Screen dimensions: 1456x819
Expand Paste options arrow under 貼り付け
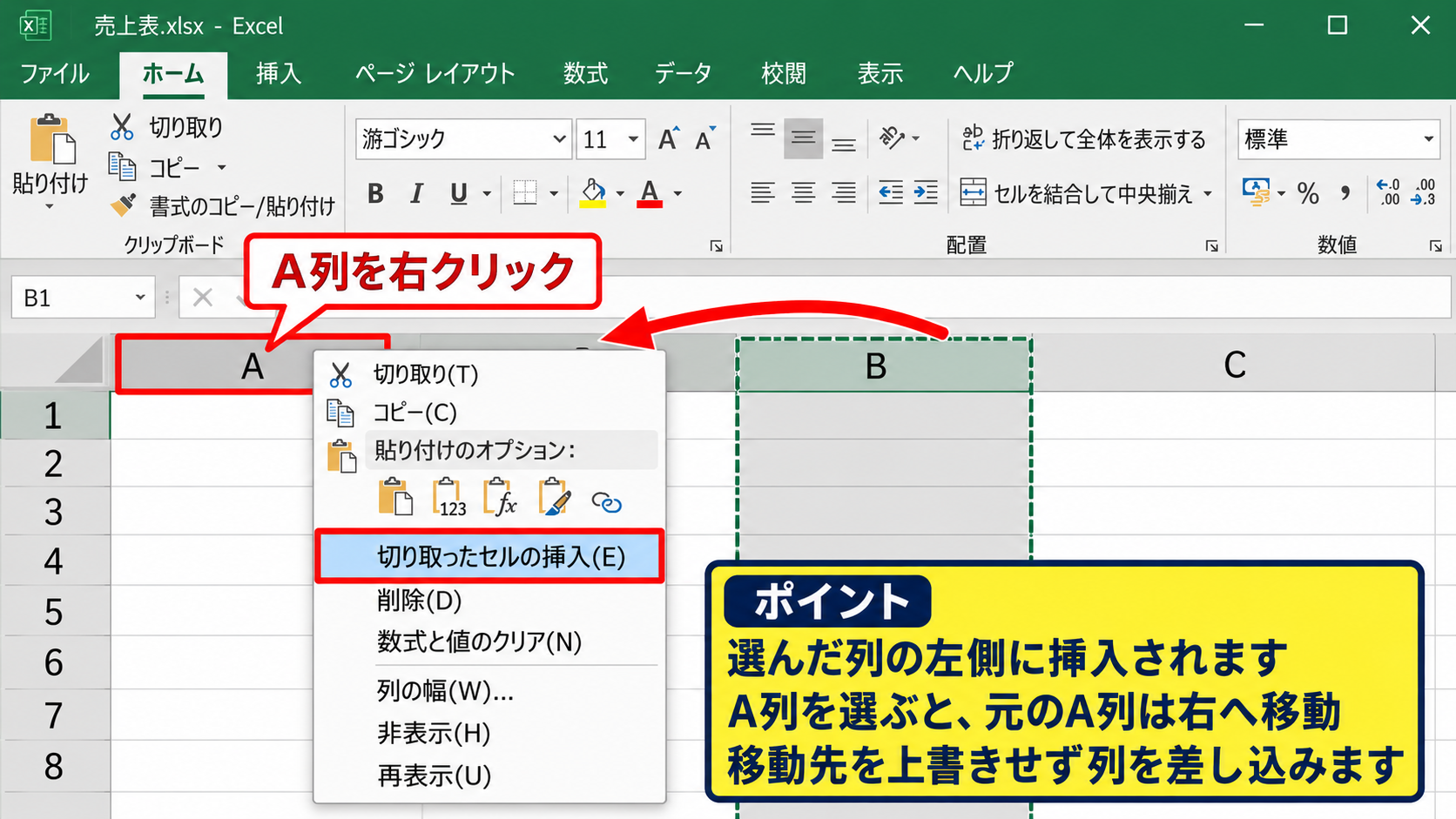pyautogui.click(x=50, y=207)
